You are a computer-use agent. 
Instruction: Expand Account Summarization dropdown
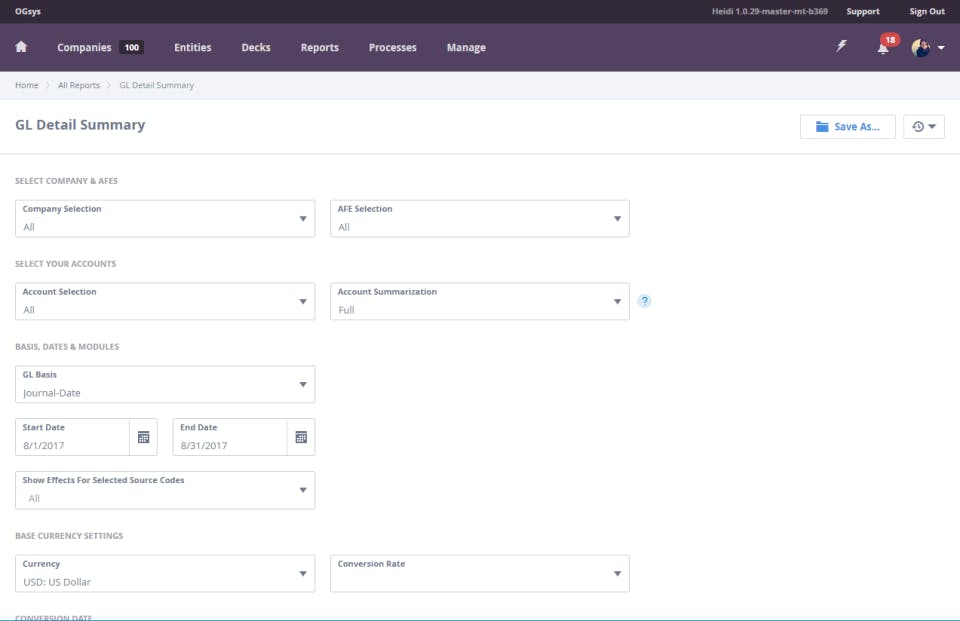(x=480, y=301)
